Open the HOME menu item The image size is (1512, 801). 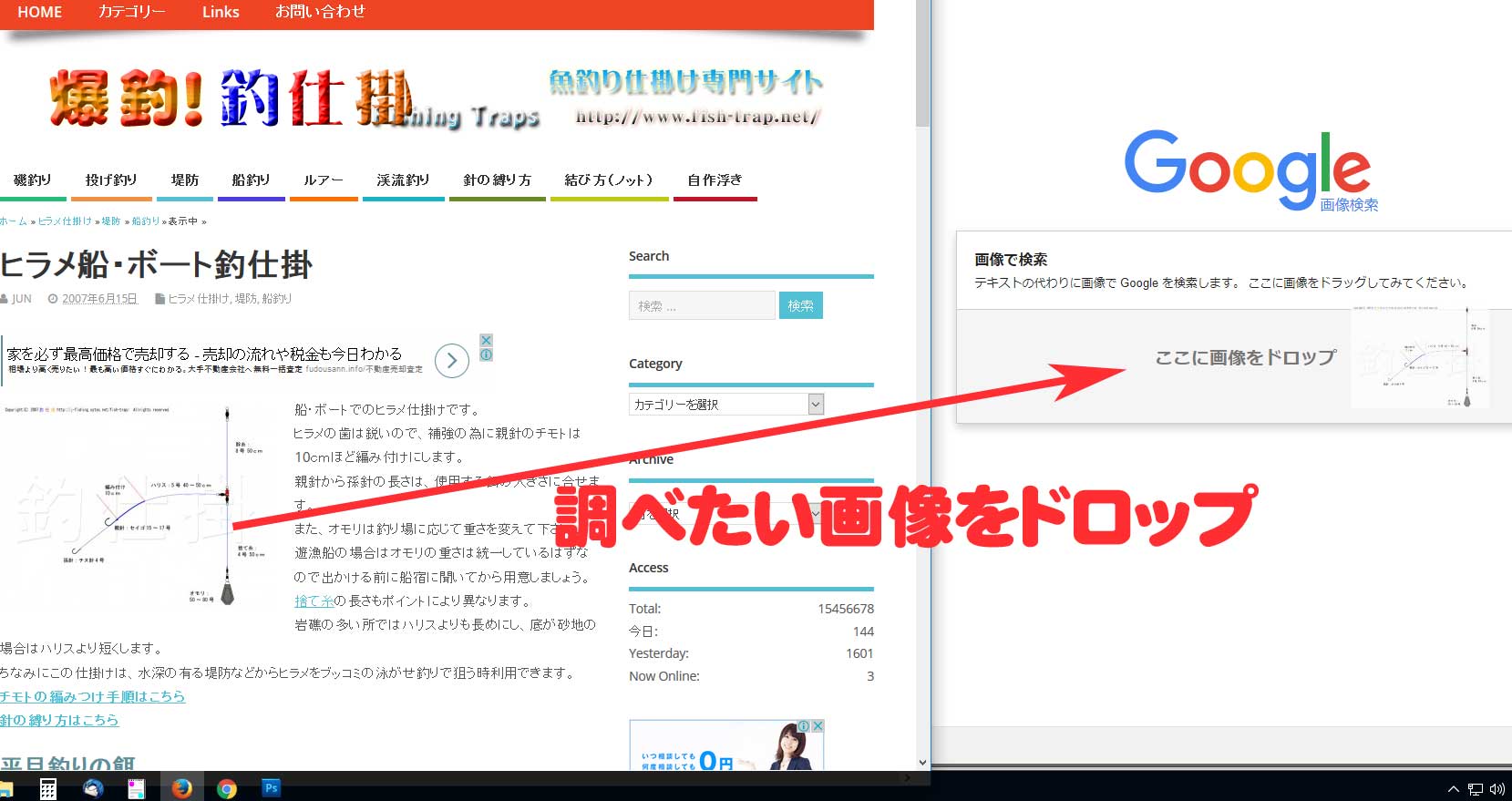pos(40,12)
